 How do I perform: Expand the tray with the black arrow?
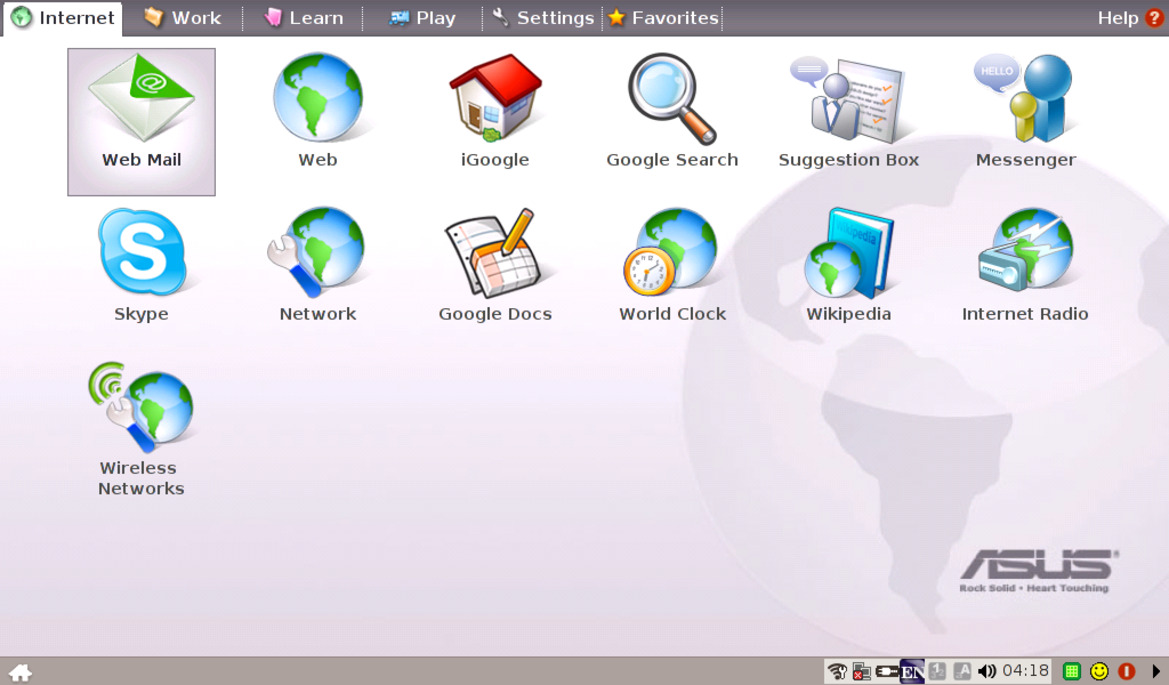pyautogui.click(x=1156, y=672)
